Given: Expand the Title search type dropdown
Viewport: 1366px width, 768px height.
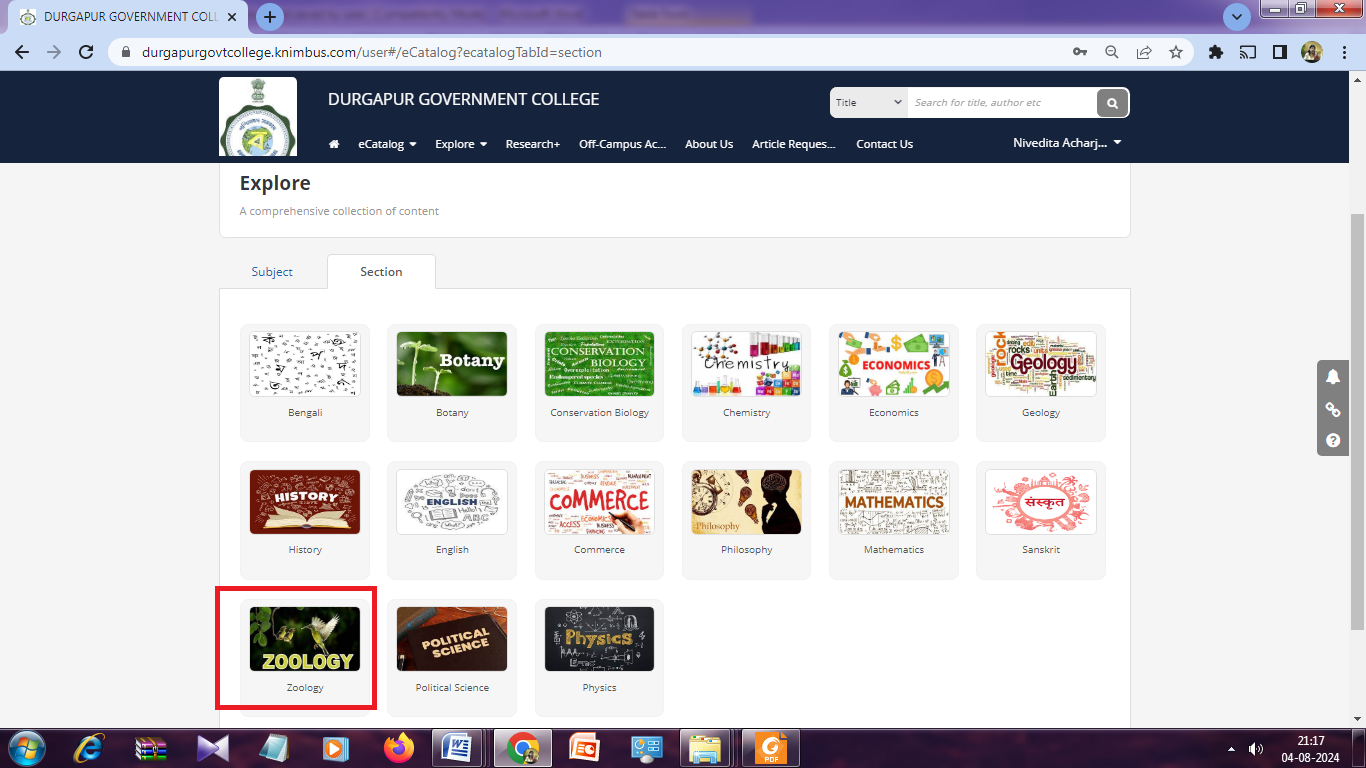Looking at the screenshot, I should tap(868, 103).
